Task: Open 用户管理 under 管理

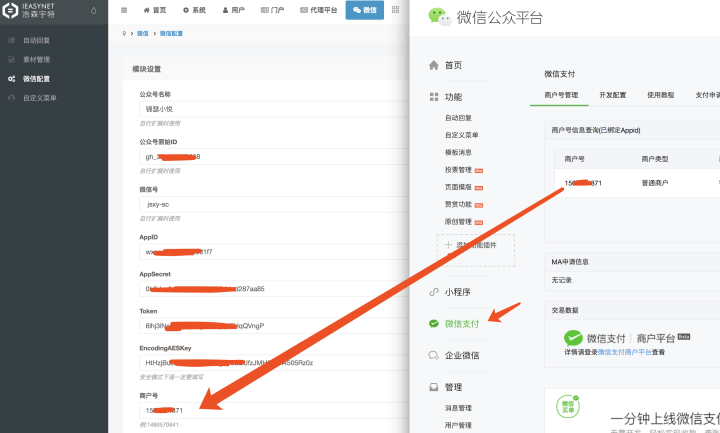Action: (x=458, y=425)
